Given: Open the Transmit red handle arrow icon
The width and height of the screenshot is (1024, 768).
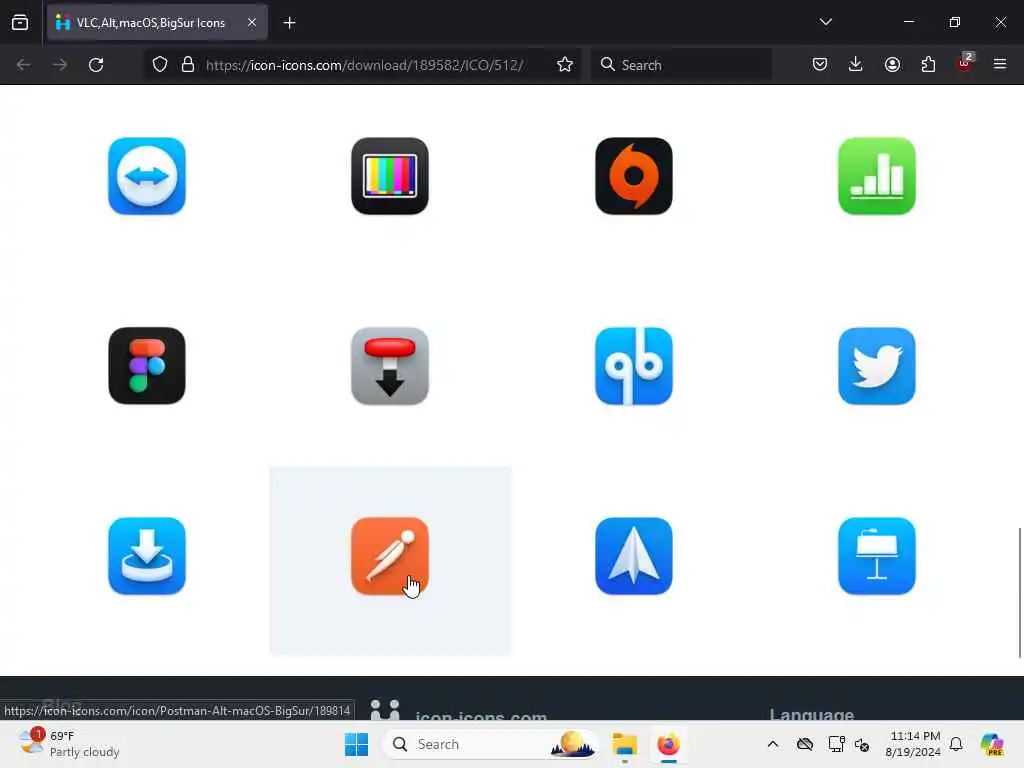Looking at the screenshot, I should [x=390, y=366].
